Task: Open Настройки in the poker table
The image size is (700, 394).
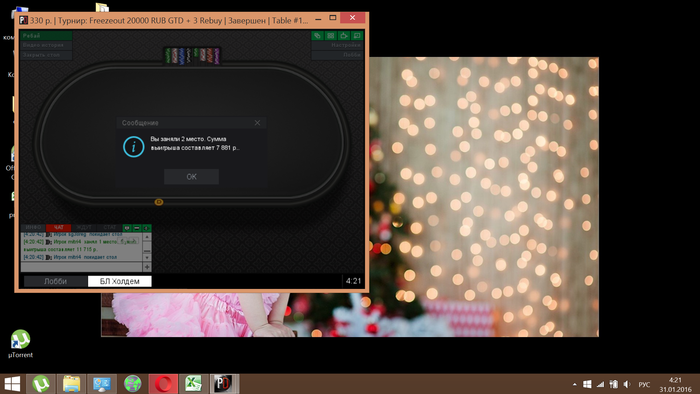Action: click(338, 45)
